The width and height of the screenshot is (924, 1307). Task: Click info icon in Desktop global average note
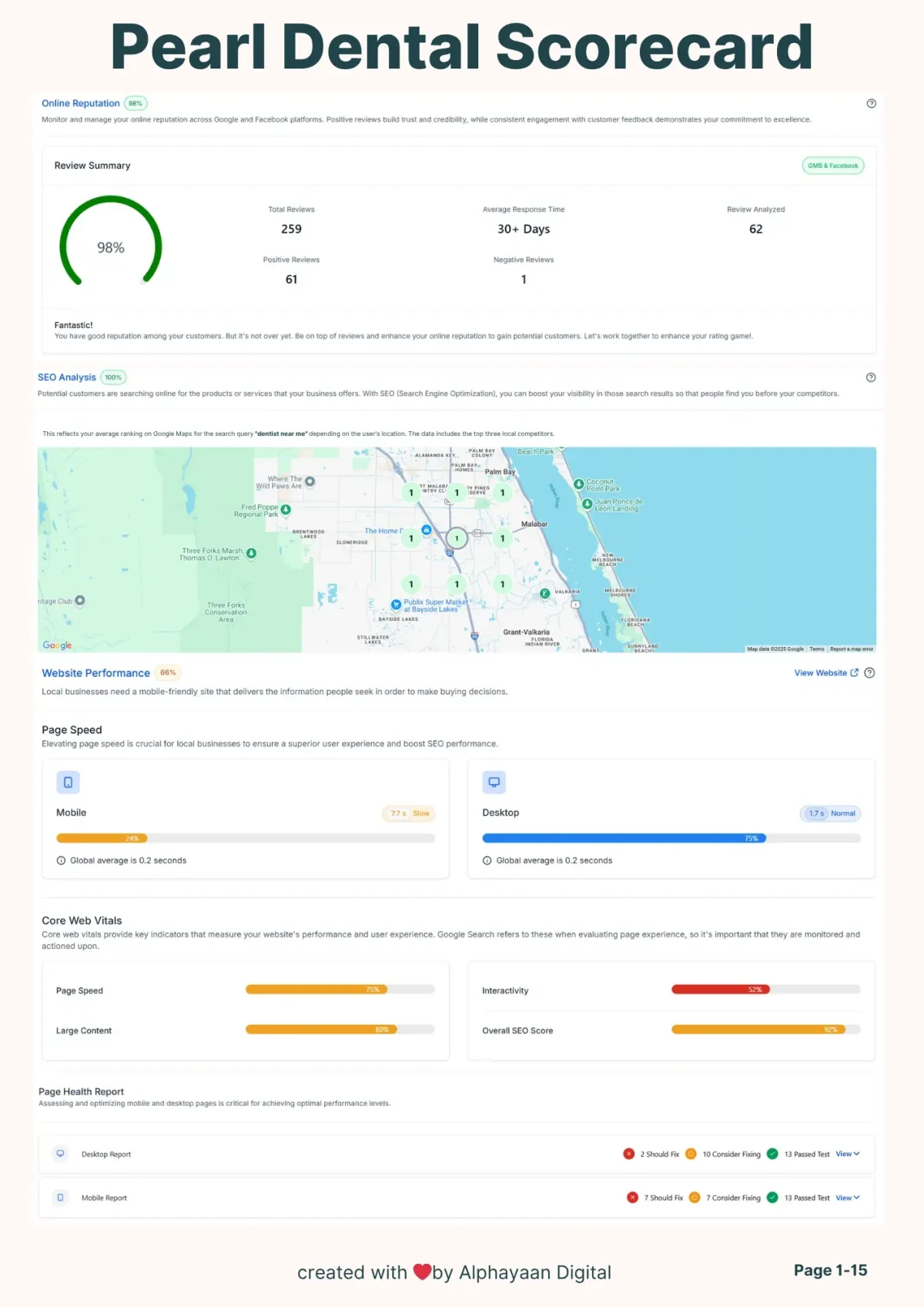pyautogui.click(x=487, y=860)
